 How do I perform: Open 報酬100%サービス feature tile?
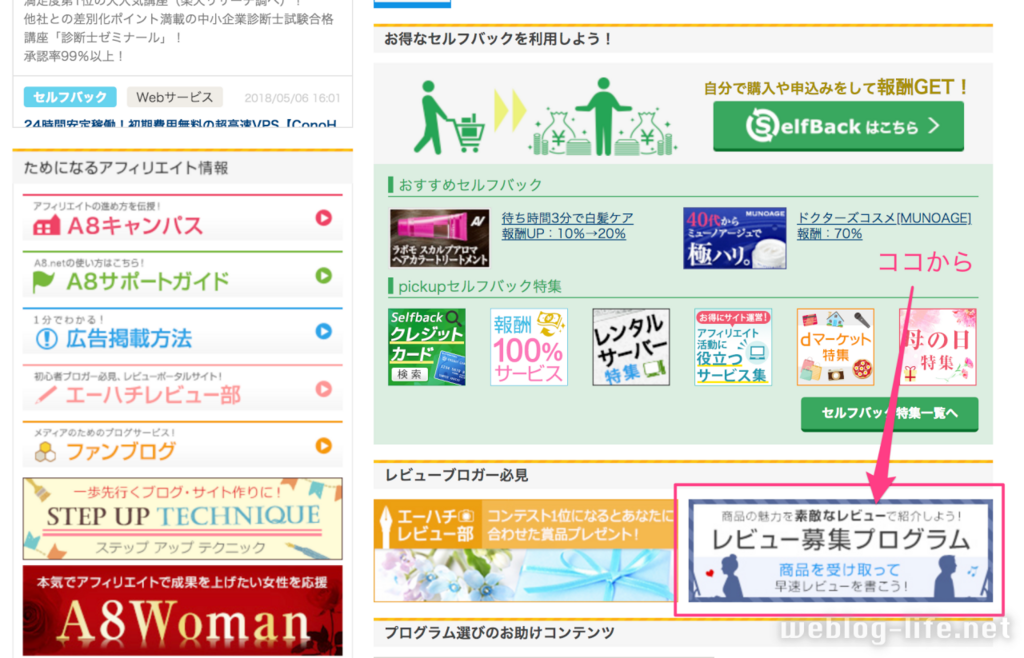[x=528, y=347]
